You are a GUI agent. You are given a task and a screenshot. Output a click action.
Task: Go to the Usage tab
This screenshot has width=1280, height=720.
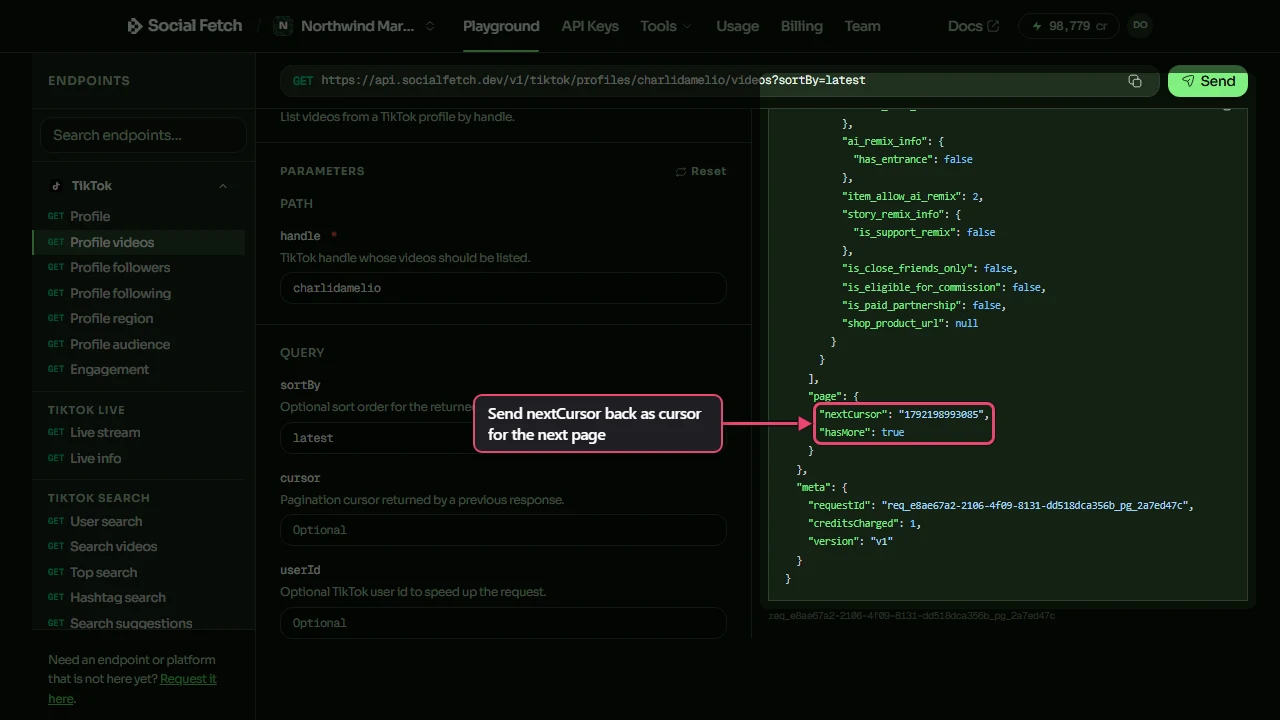coord(737,26)
